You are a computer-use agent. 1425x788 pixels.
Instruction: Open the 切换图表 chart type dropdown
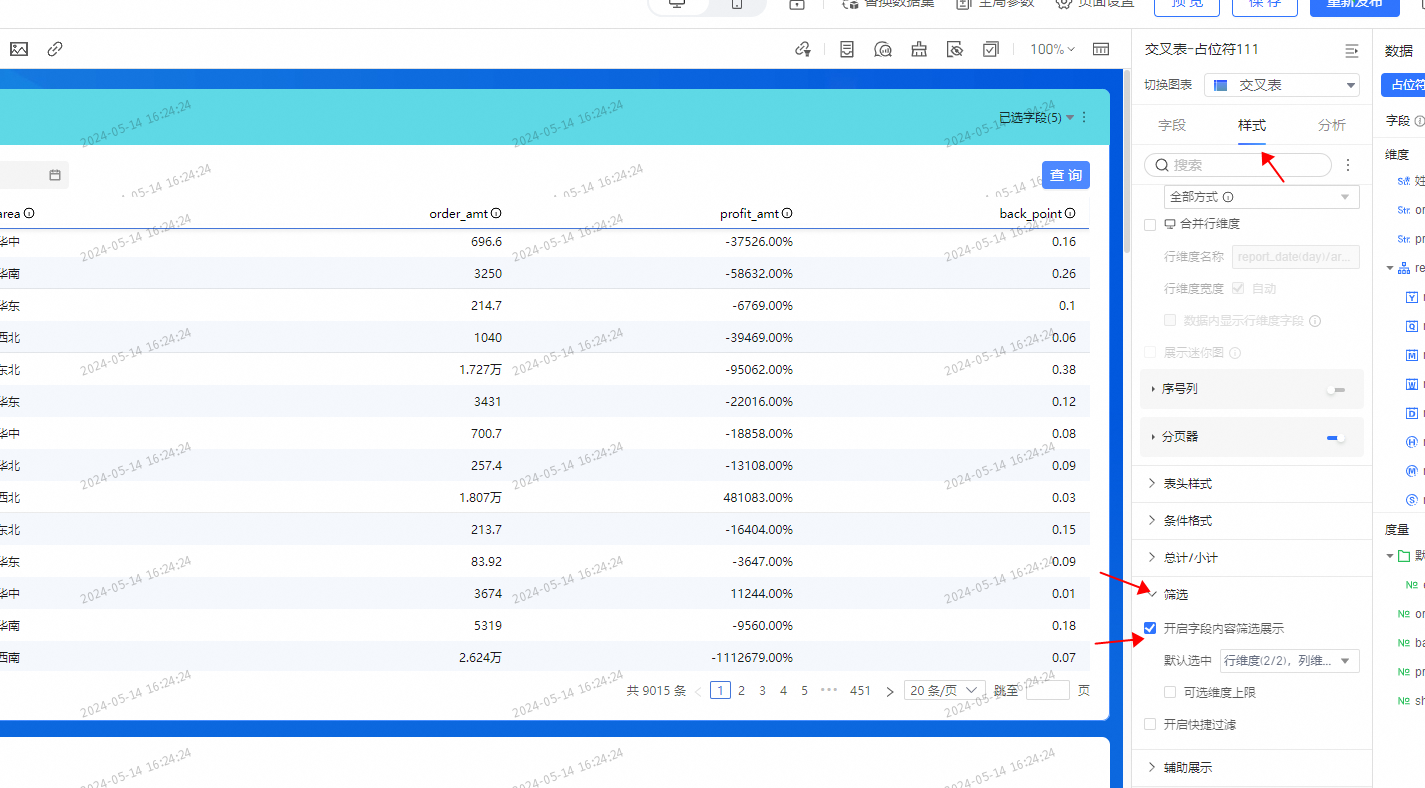tap(1282, 86)
